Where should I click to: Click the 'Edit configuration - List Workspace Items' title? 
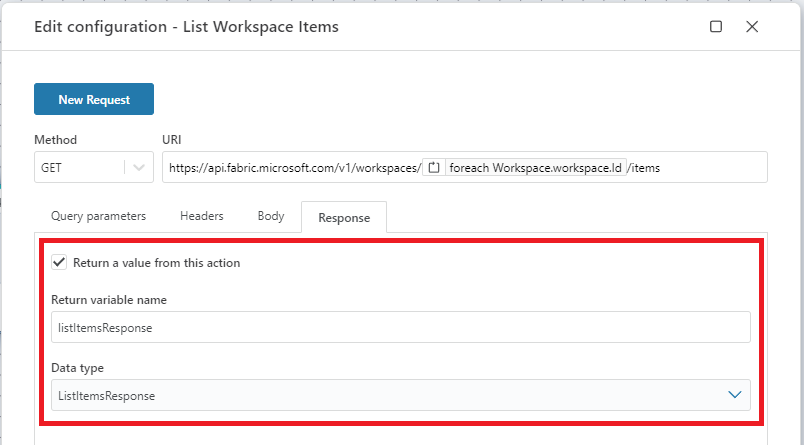pyautogui.click(x=186, y=27)
